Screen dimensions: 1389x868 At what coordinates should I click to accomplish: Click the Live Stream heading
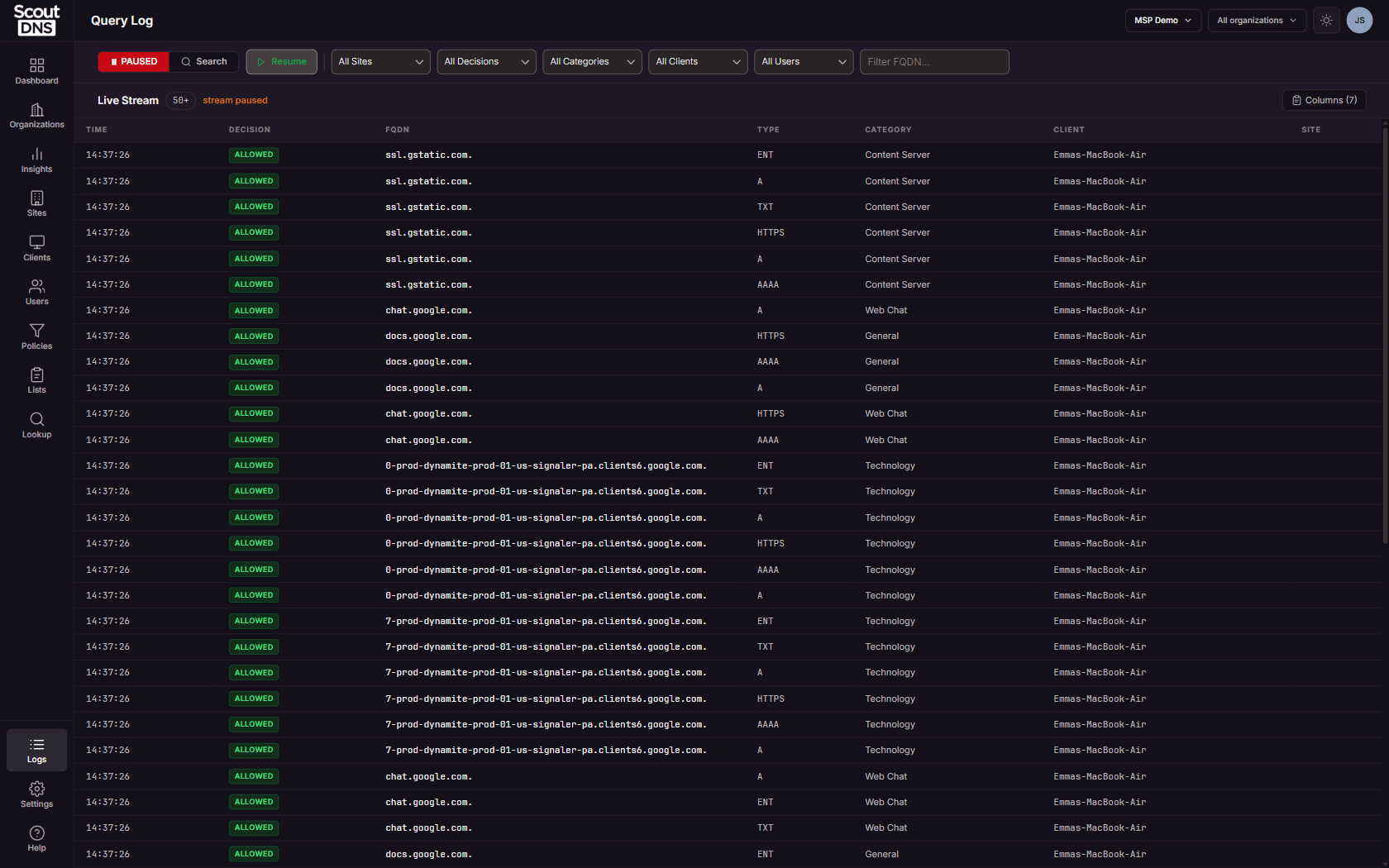(128, 101)
